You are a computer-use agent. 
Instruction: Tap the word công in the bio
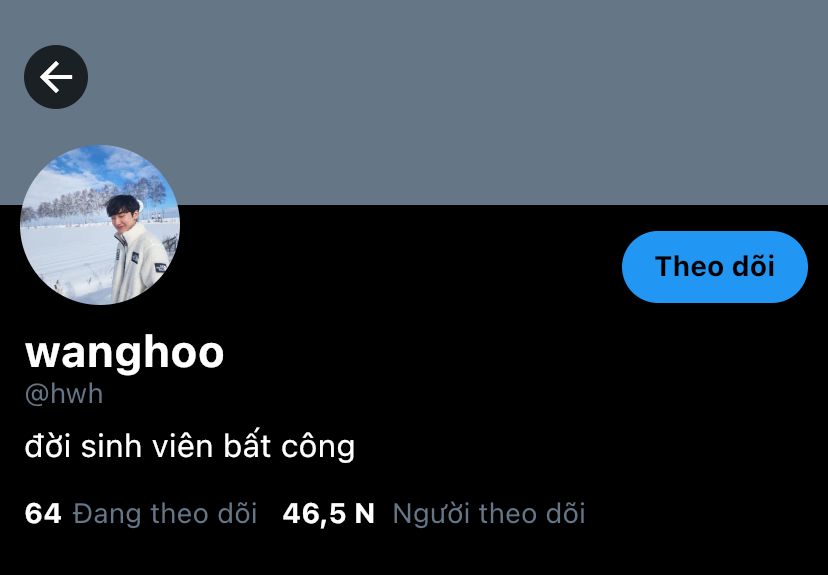click(318, 448)
